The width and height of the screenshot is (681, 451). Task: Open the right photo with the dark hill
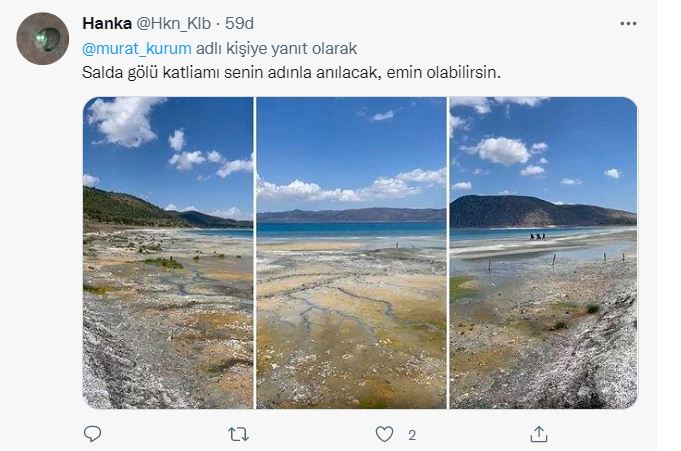tap(543, 252)
